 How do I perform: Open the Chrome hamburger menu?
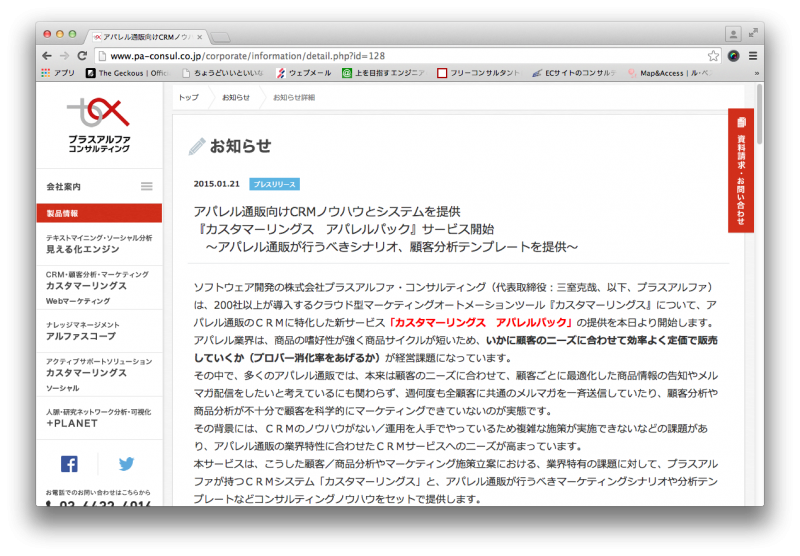[753, 56]
